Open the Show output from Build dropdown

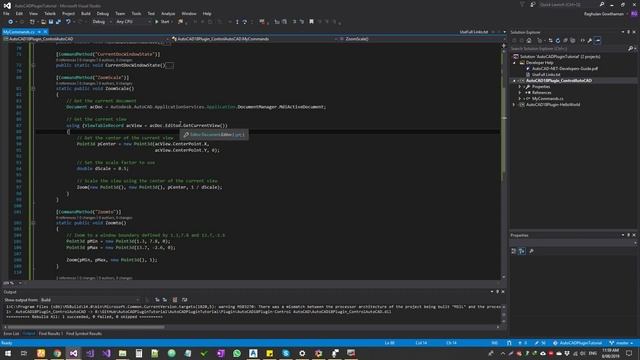coord(90,300)
